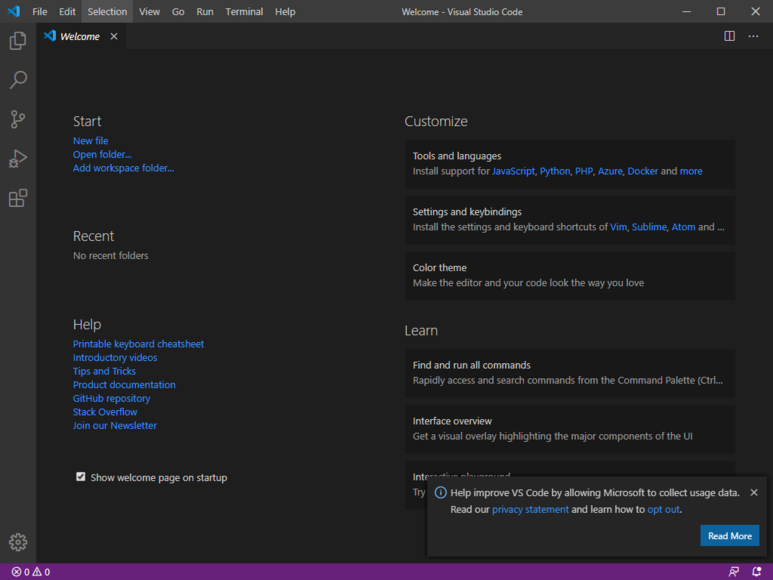Image resolution: width=773 pixels, height=580 pixels.
Task: Open Product documentation link
Action: tap(124, 385)
